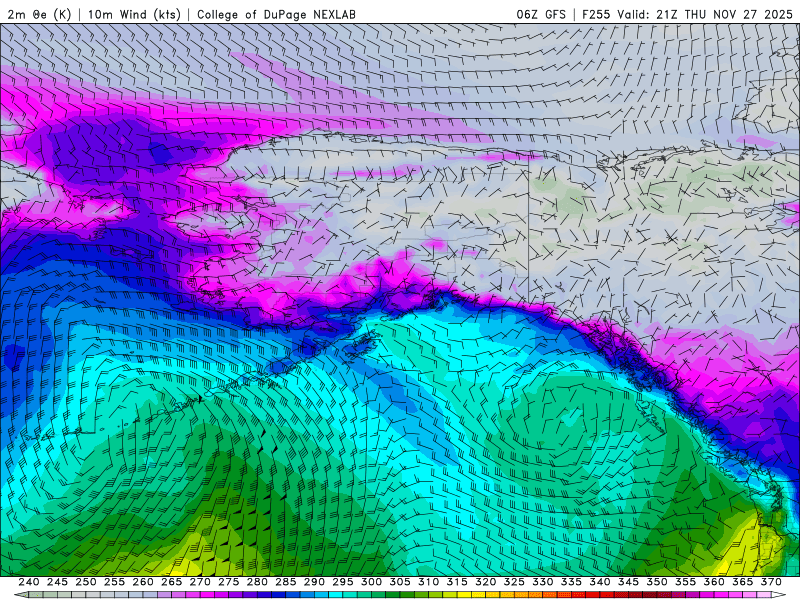This screenshot has width=800, height=600.
Task: Click the right arrow tip of the color bar
Action: (780, 595)
